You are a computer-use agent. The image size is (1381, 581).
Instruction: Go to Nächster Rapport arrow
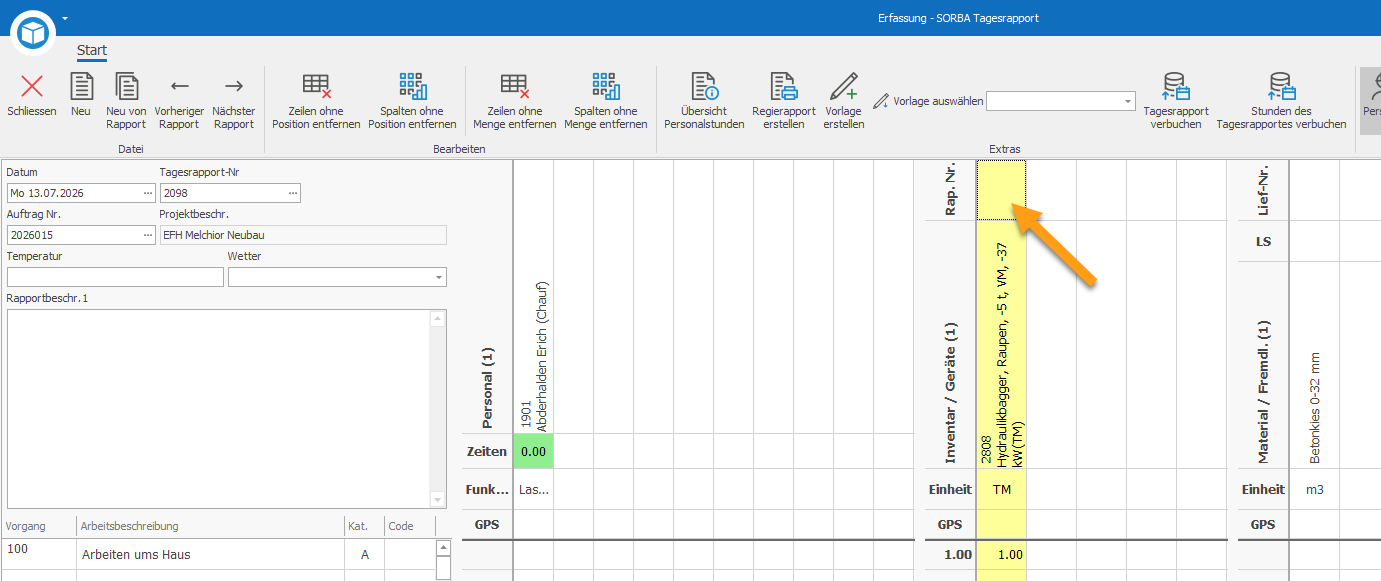234,86
